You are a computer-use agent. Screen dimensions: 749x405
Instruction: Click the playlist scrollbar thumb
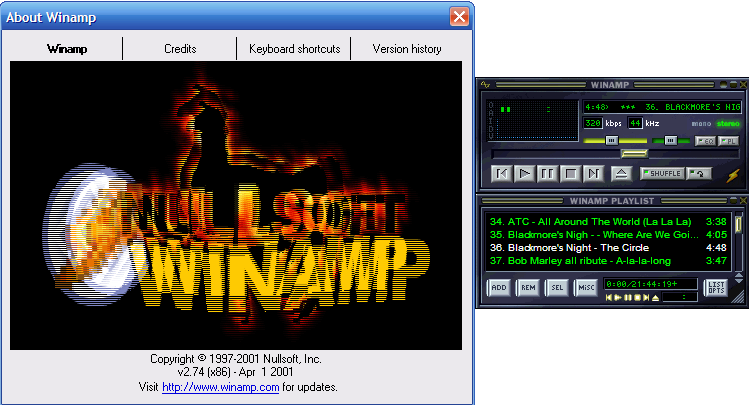click(738, 224)
